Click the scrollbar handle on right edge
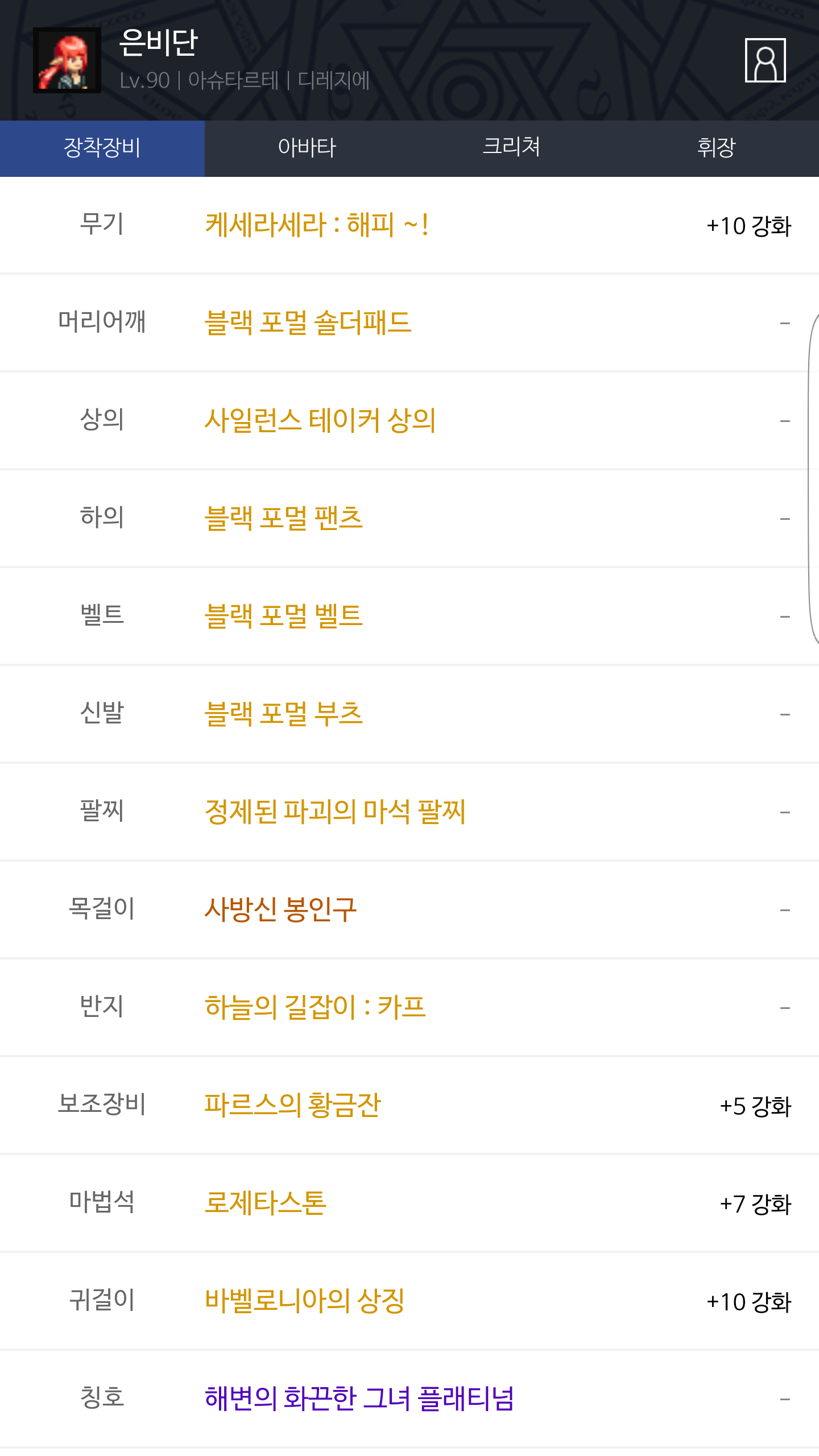The height and width of the screenshot is (1456, 819). [813, 478]
